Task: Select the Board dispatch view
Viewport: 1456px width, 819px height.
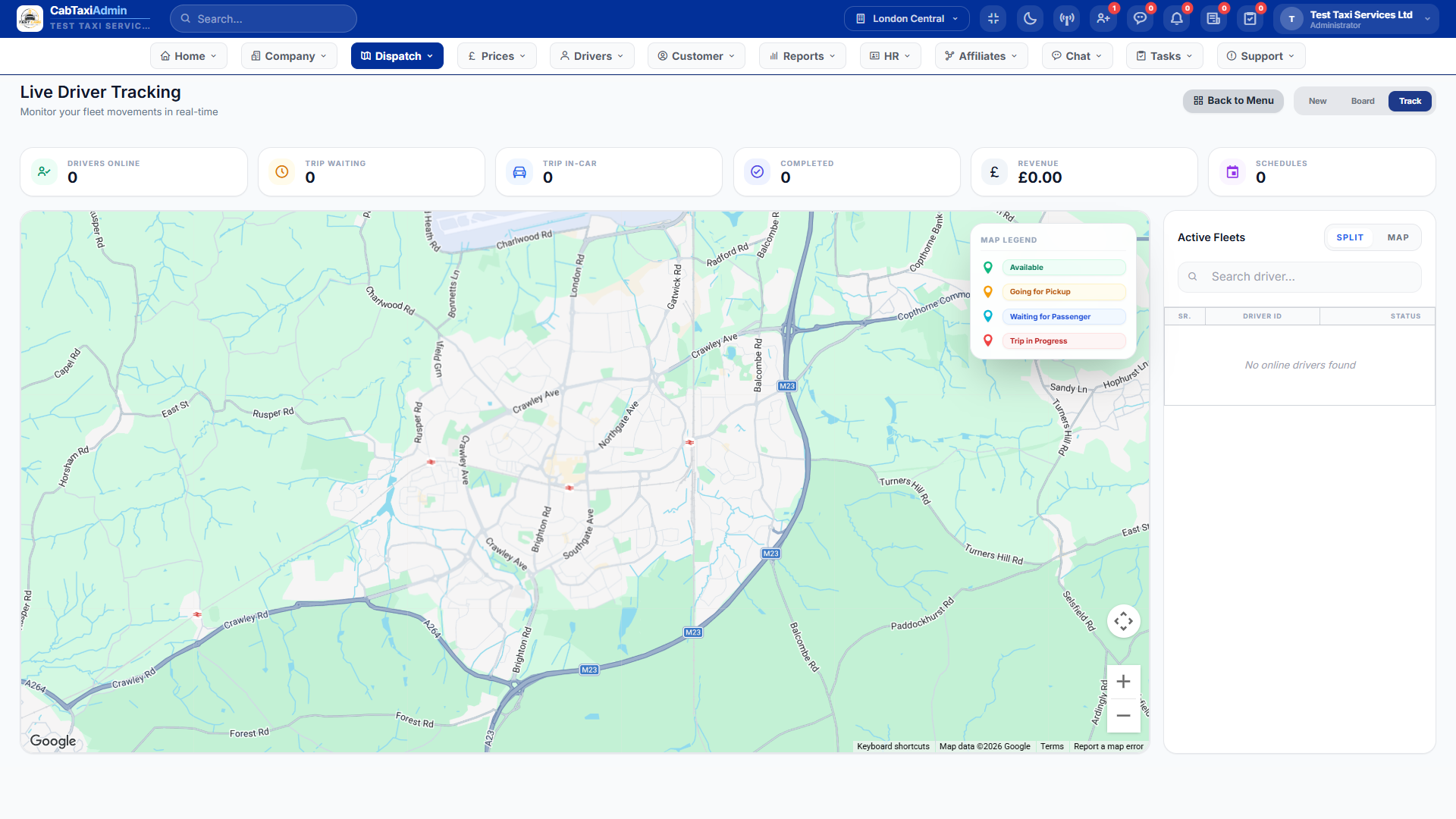Action: click(x=1363, y=101)
